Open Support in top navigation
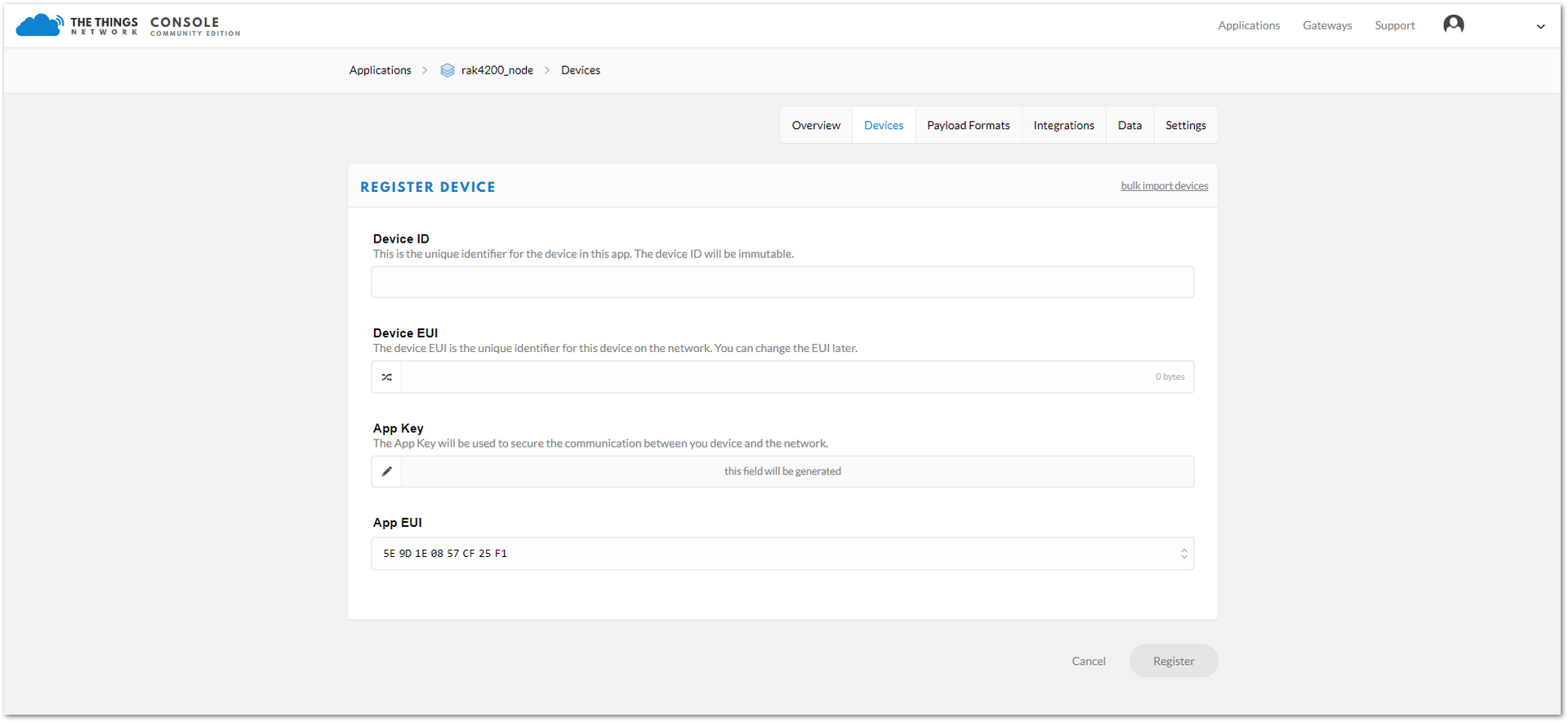1568x722 pixels. click(1394, 25)
